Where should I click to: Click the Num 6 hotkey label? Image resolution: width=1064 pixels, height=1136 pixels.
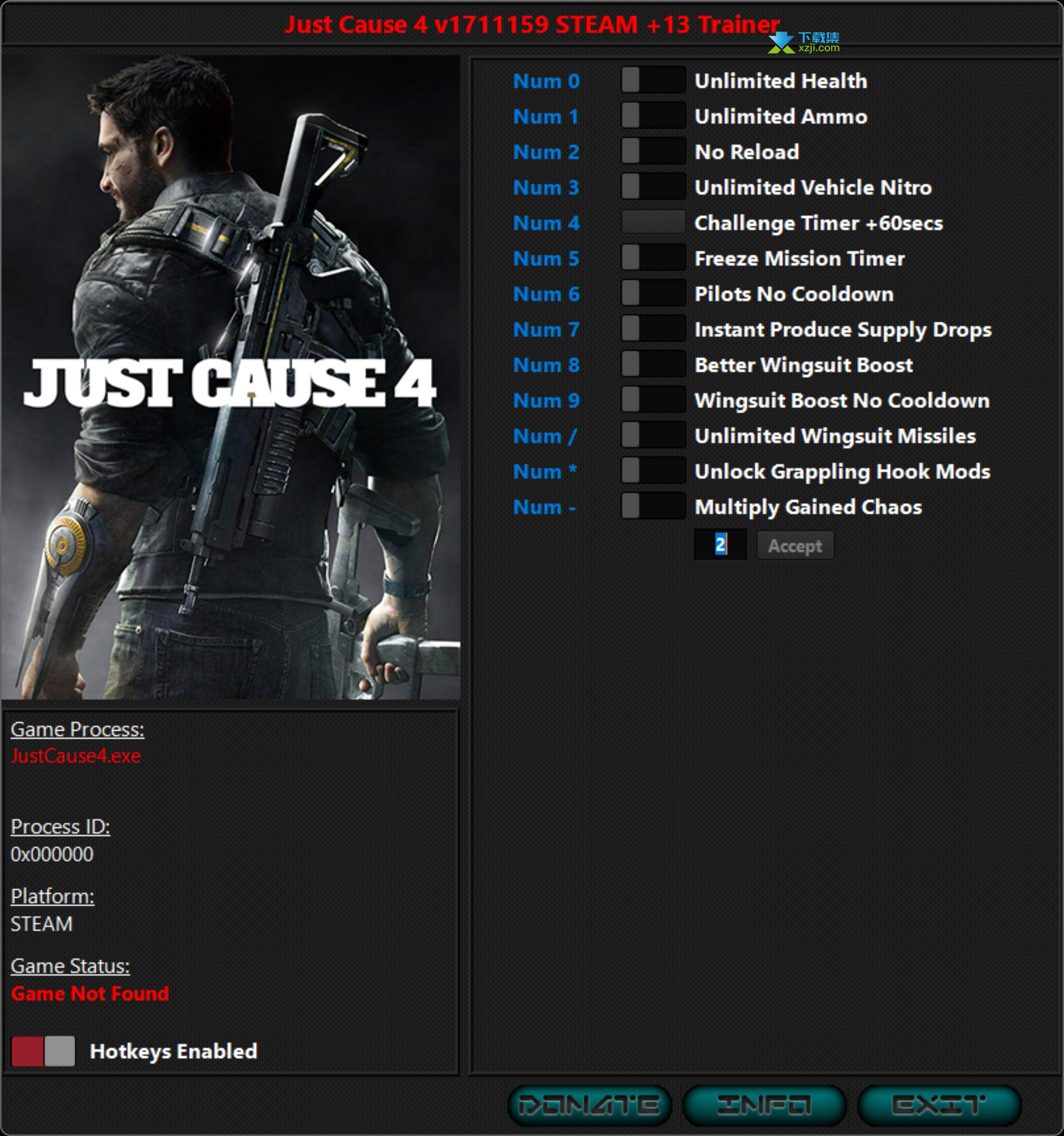(x=546, y=293)
